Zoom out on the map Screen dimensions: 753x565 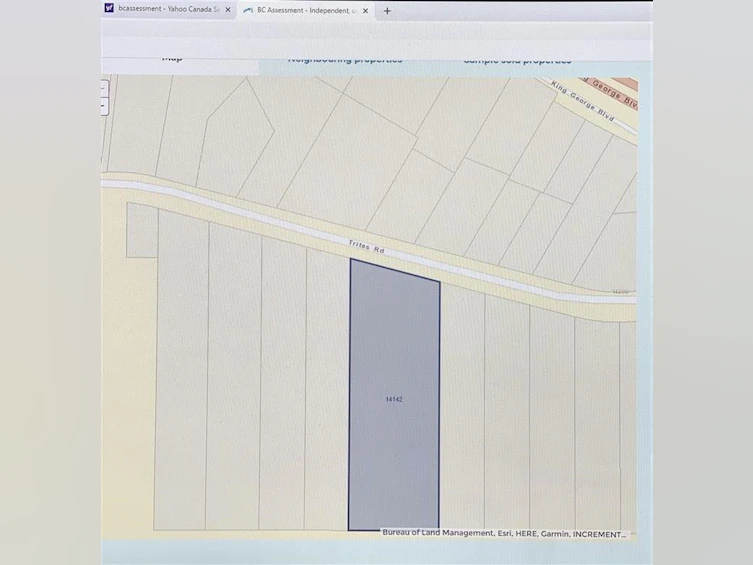104,106
